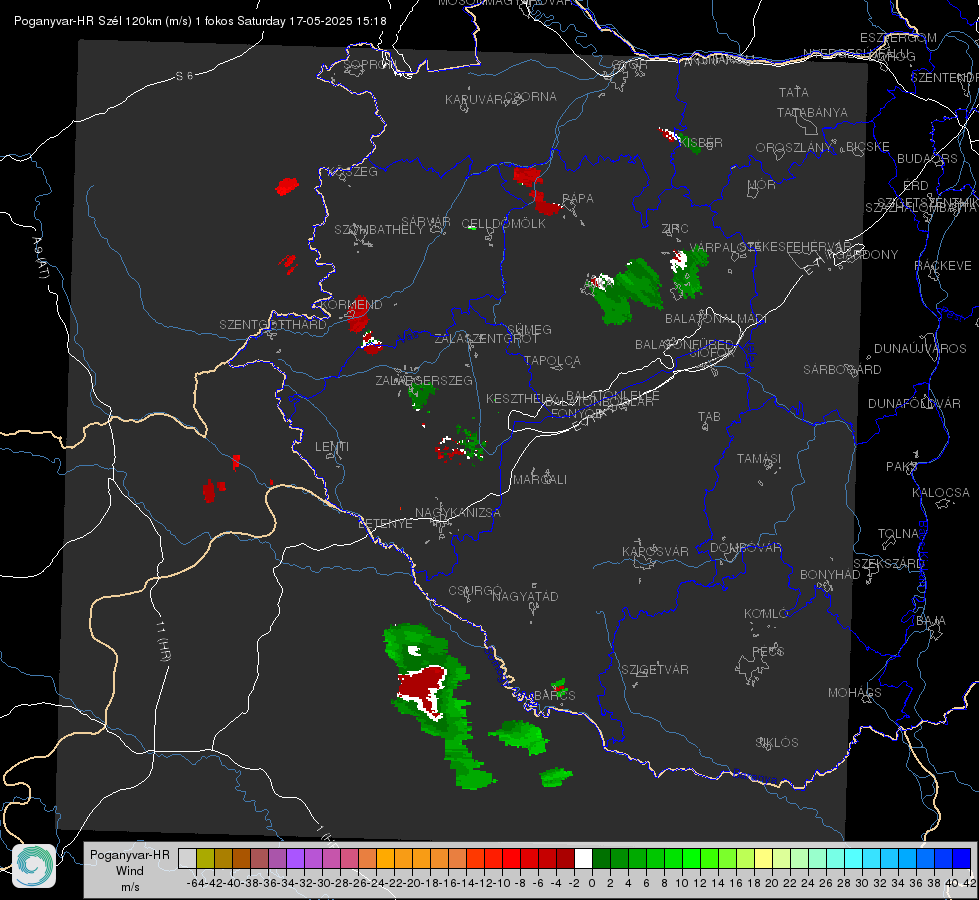979x900 pixels.
Task: Select the grey first swatch of the wind scale
Action: [187, 858]
